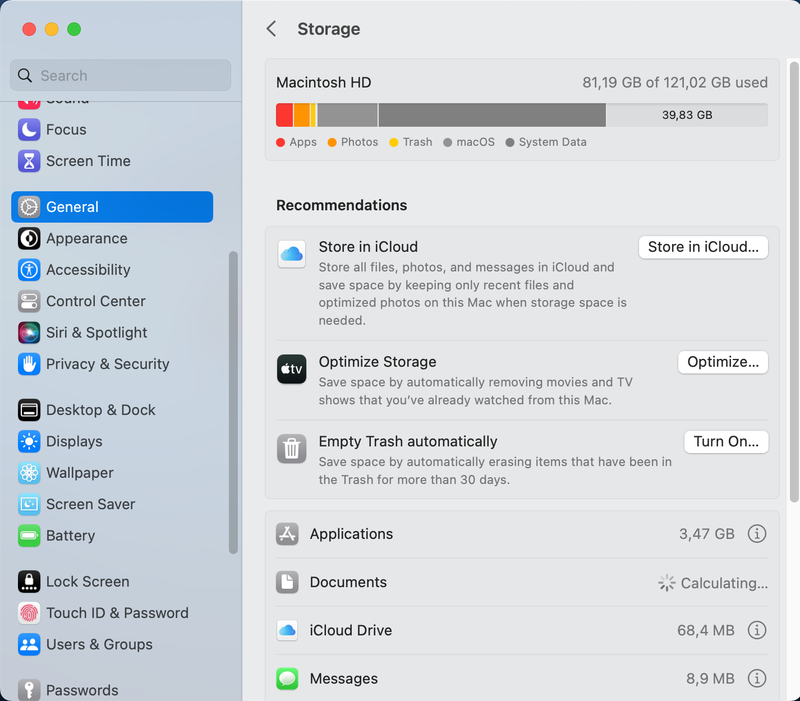This screenshot has width=800, height=701.
Task: Click the Appearance icon in sidebar
Action: (x=29, y=239)
